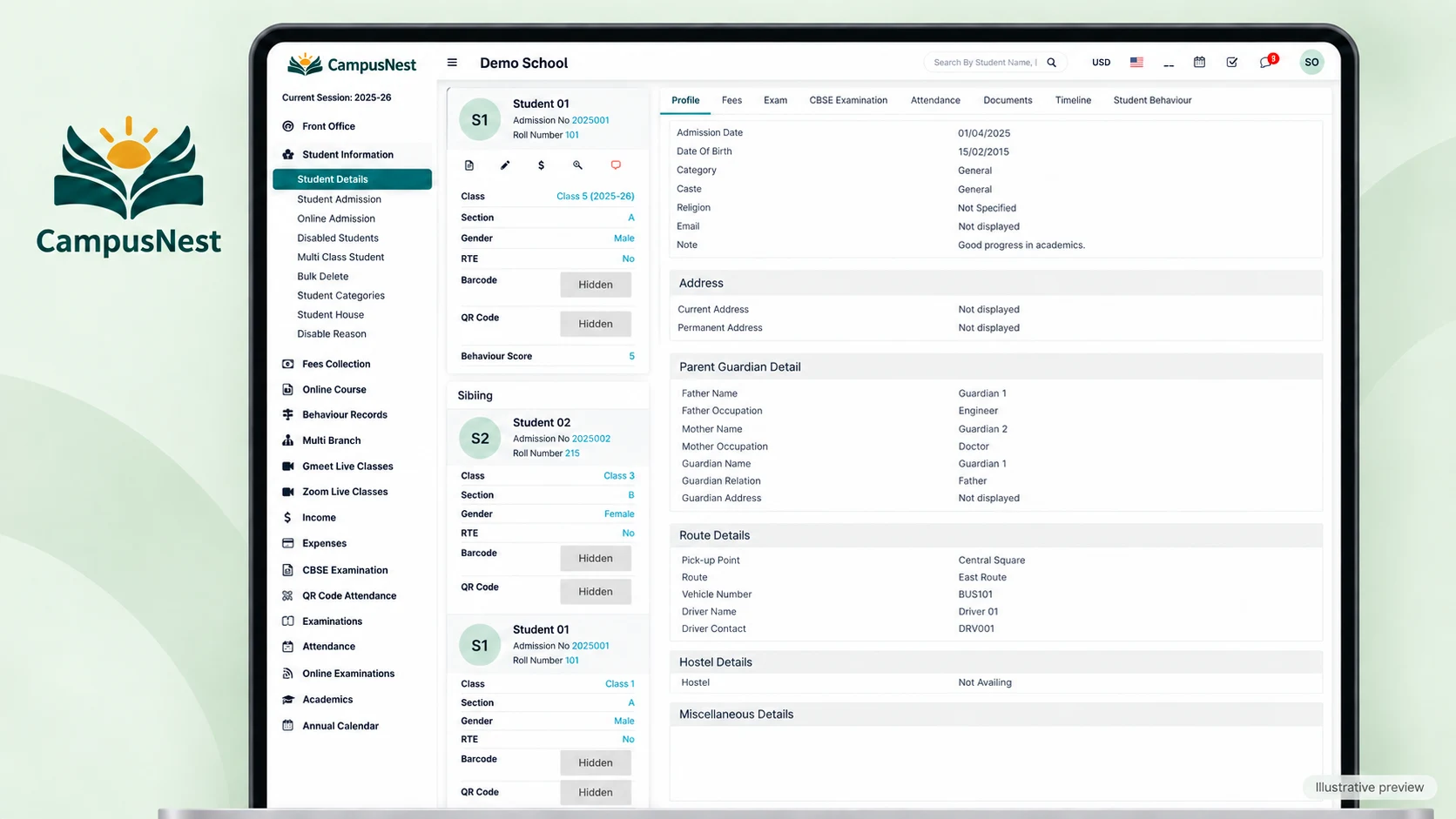Open Online Admission submenu item
Image resolution: width=1456 pixels, height=819 pixels.
coord(336,218)
